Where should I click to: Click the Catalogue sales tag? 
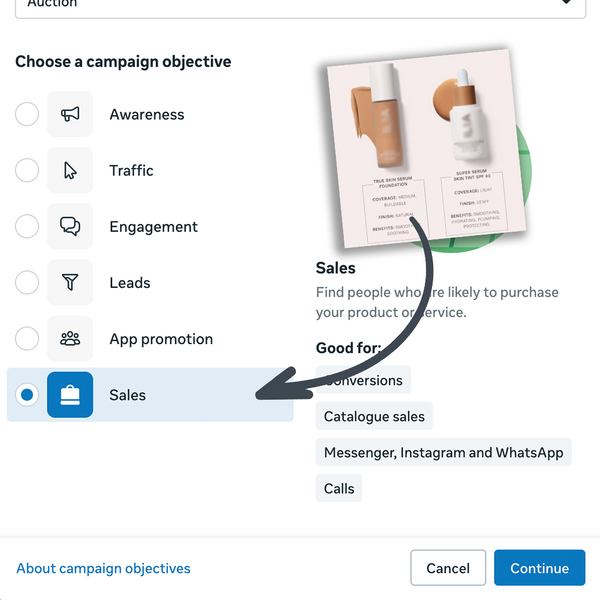tap(374, 416)
